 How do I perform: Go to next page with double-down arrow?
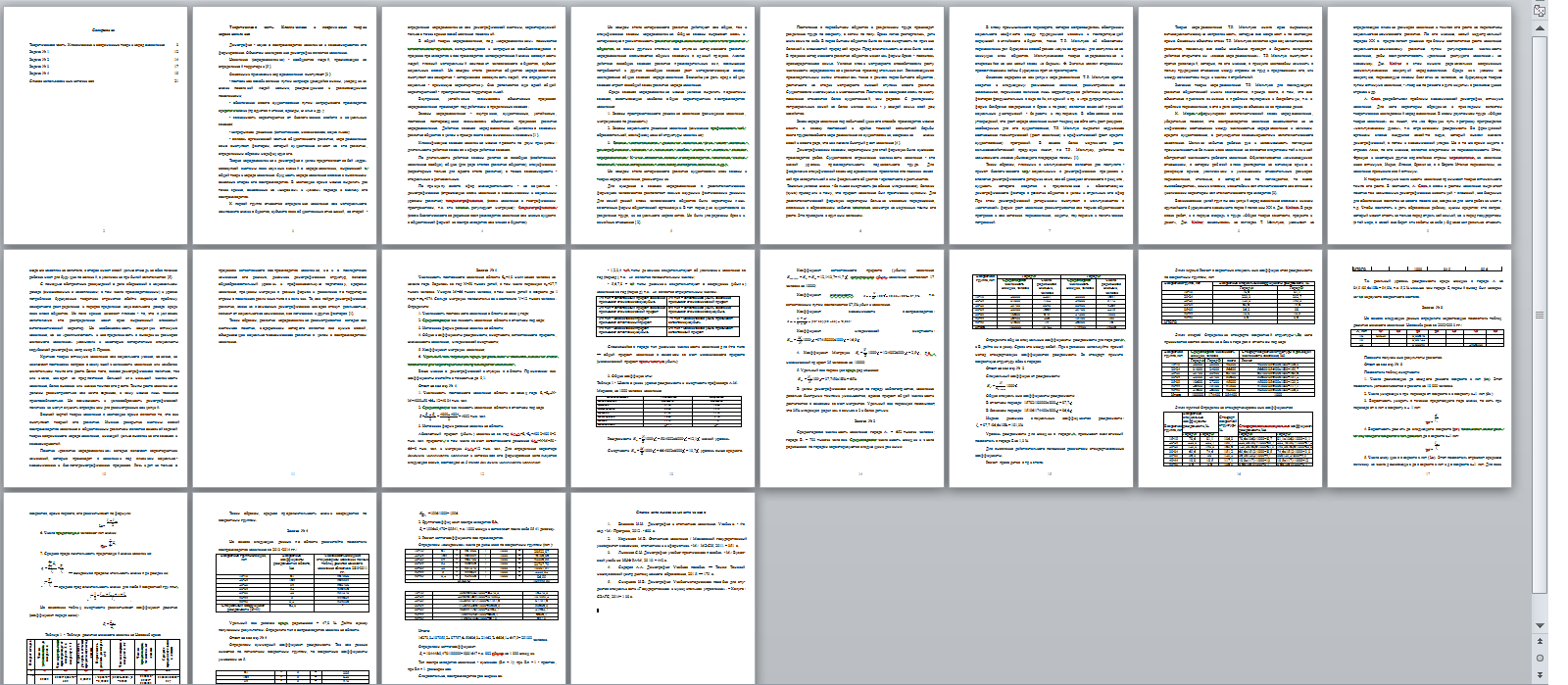click(x=1540, y=673)
